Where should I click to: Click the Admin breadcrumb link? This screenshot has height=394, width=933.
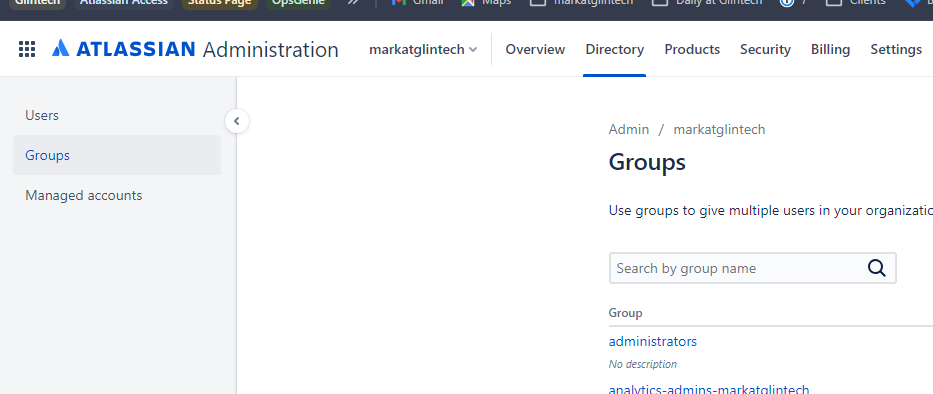point(629,129)
